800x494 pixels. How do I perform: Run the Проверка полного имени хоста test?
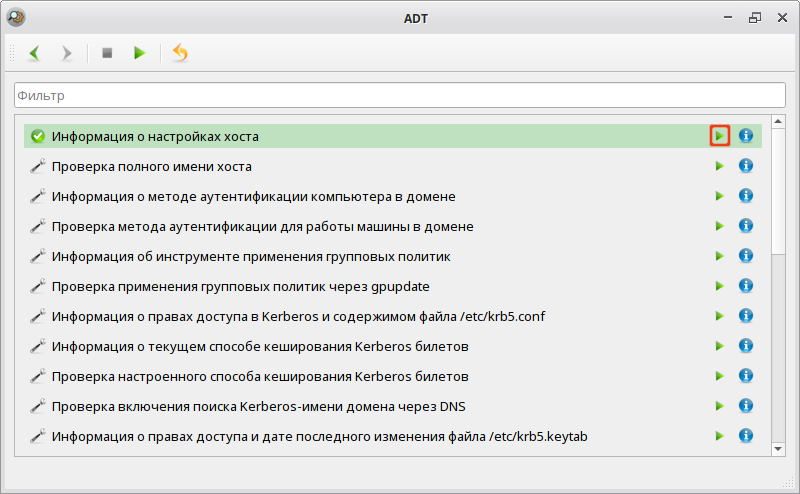tap(719, 166)
